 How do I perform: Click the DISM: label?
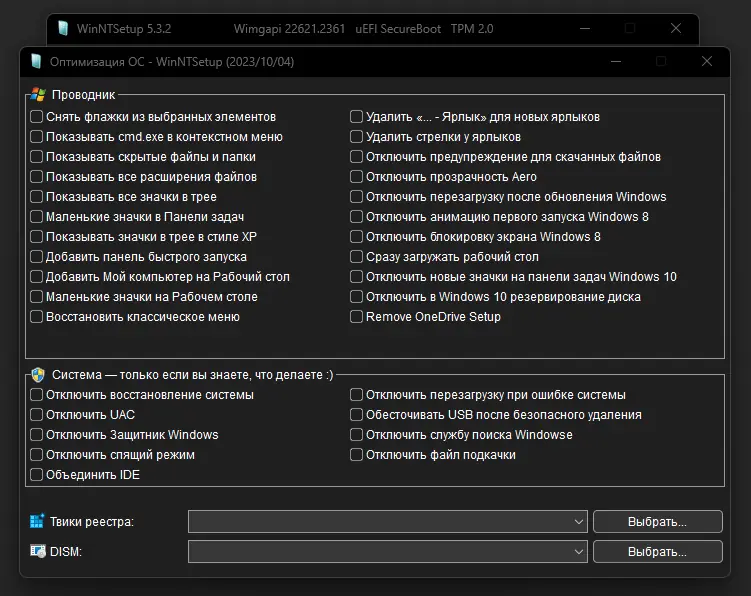tap(66, 551)
